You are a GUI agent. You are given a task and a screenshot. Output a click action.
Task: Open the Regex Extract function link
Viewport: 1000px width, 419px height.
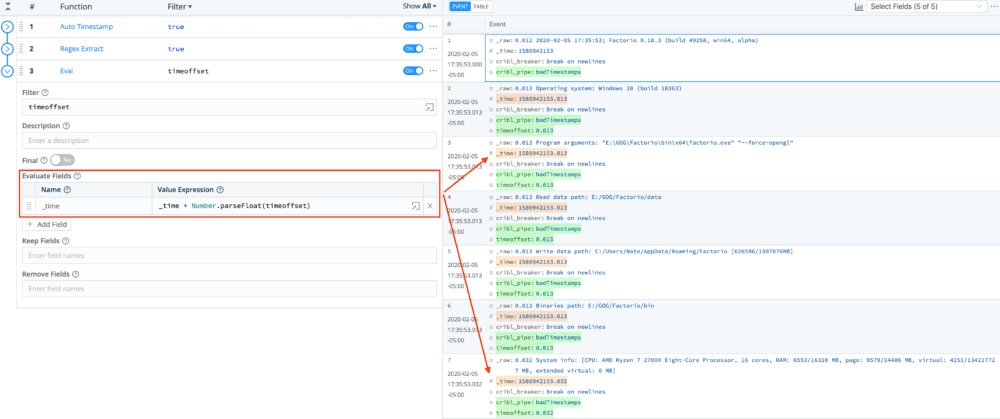(82, 48)
